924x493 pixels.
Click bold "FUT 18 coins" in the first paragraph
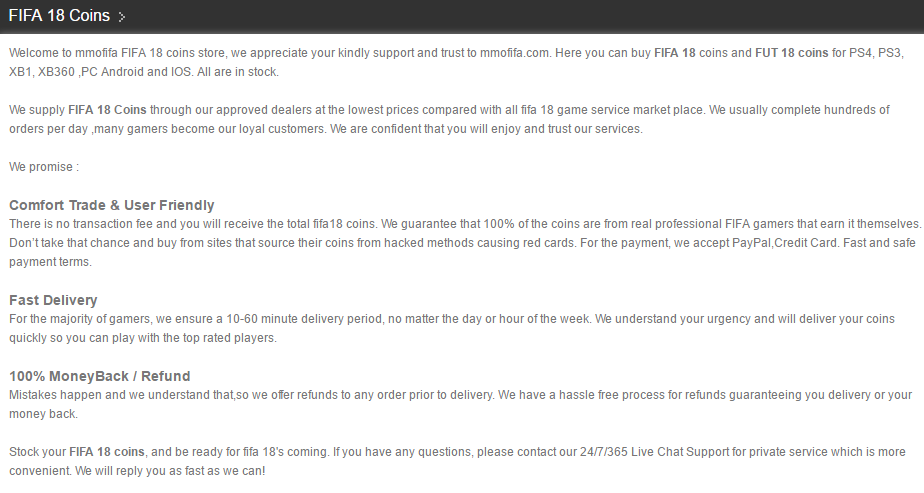791,53
